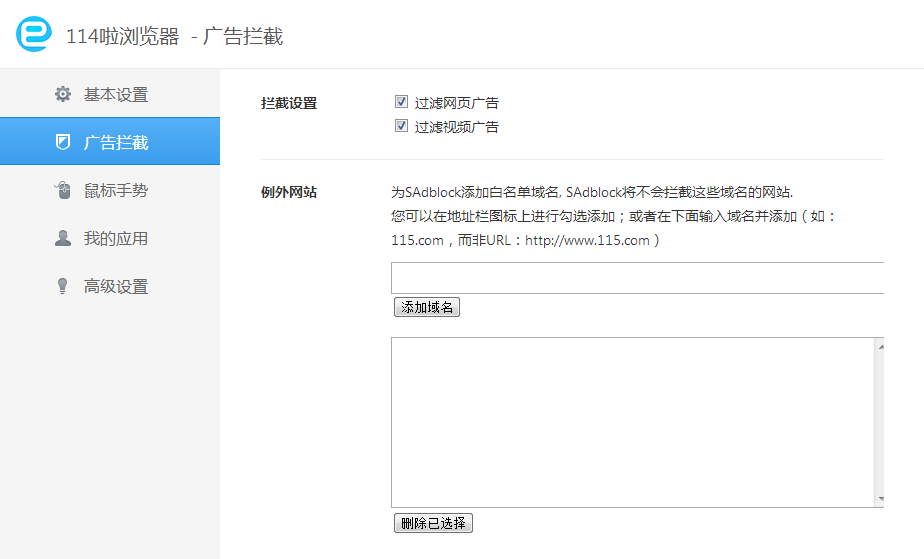Switch to 高级设置
Viewport: 924px width, 559px height.
click(110, 286)
